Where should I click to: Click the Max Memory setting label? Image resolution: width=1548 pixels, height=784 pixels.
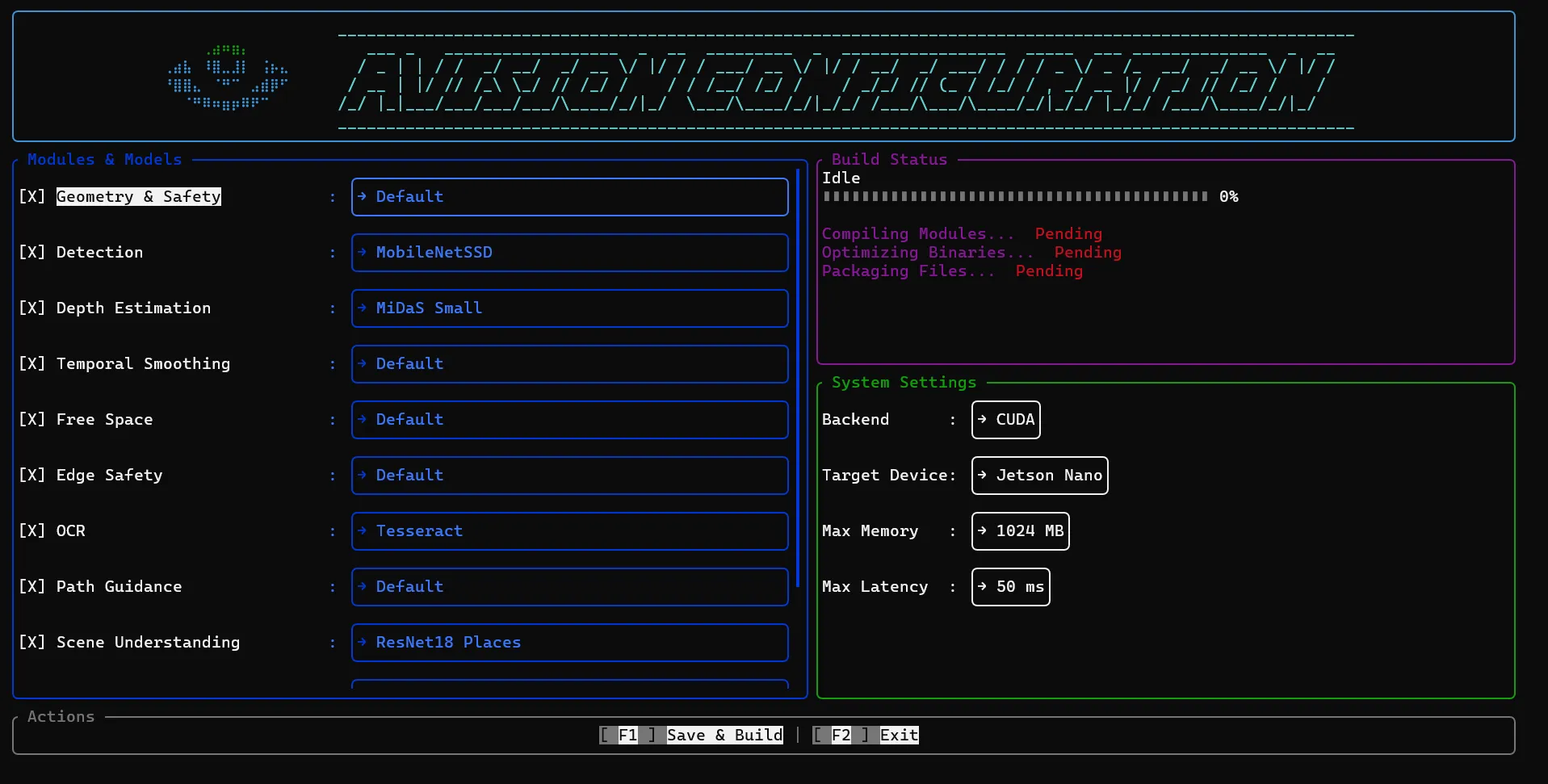click(870, 531)
